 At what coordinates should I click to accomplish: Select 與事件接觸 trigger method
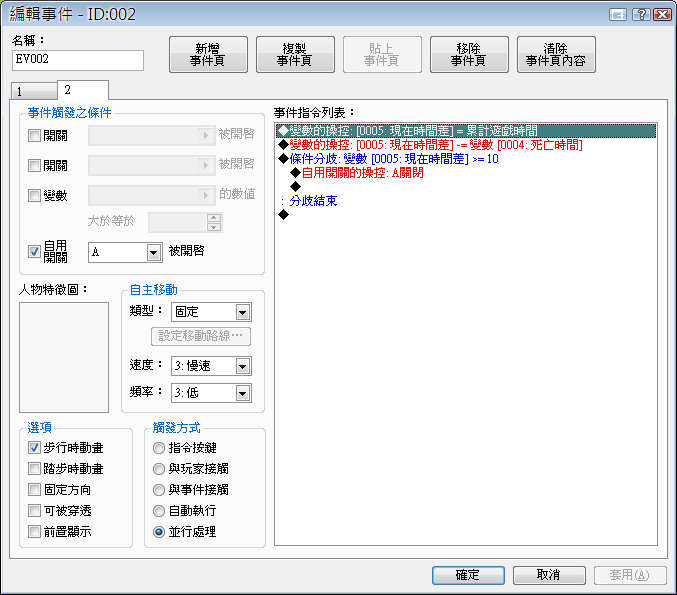point(159,490)
